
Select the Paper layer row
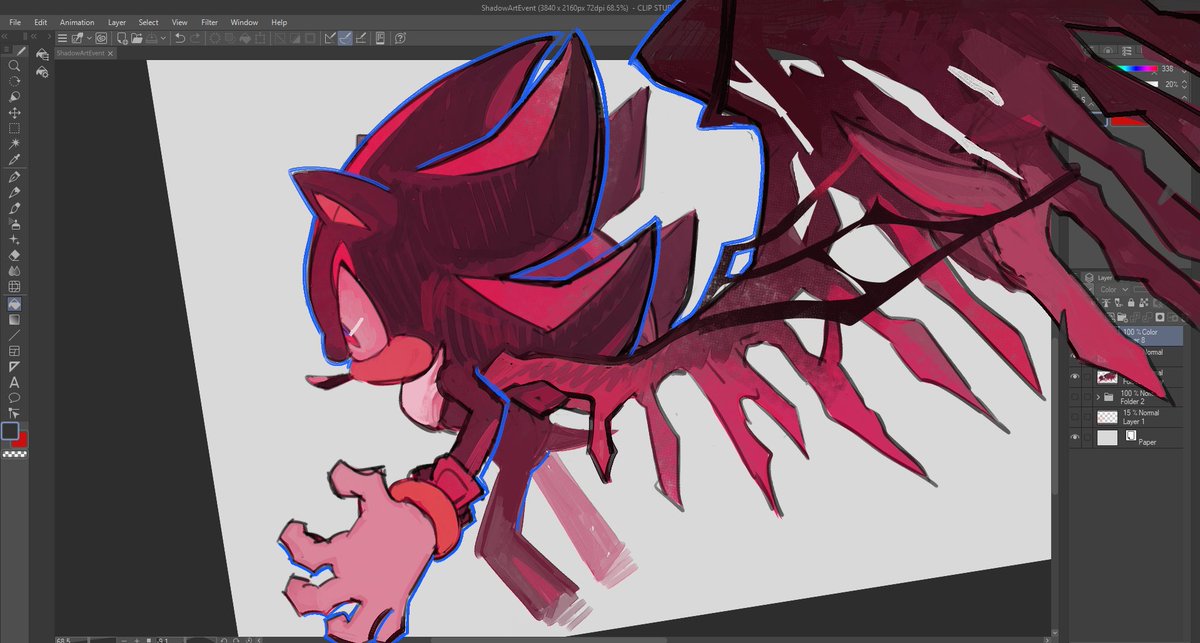[x=1126, y=437]
